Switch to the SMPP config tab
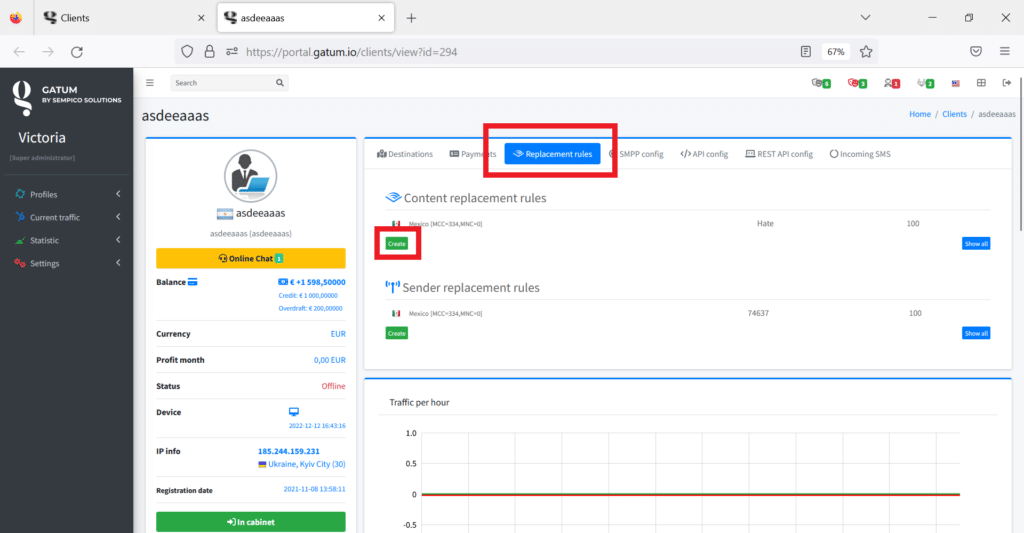 [x=636, y=154]
